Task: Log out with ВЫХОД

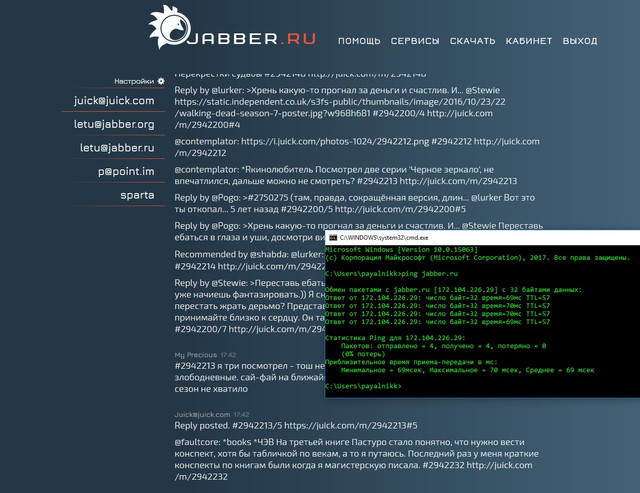Action: point(580,41)
